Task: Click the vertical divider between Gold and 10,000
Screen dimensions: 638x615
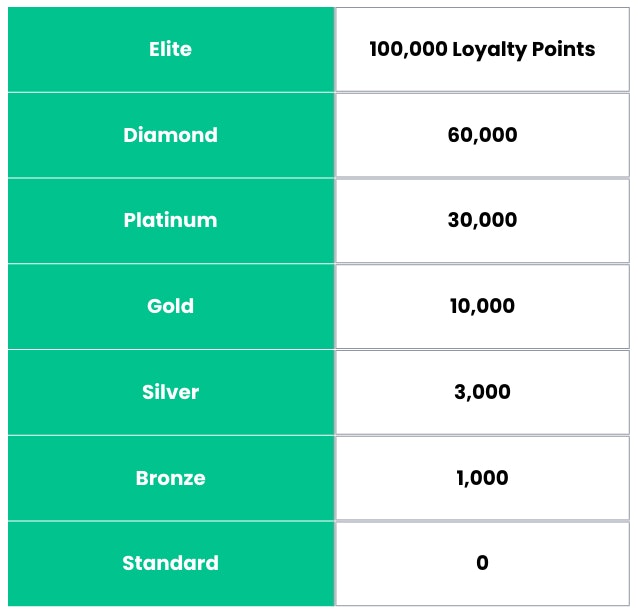Action: pyautogui.click(x=335, y=306)
